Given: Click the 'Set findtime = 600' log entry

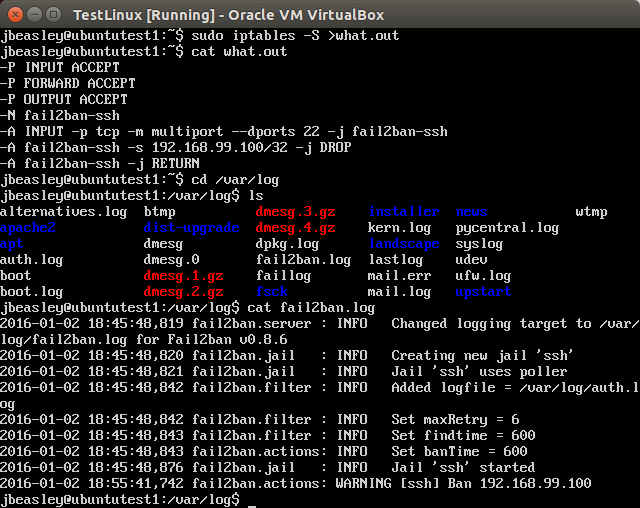Looking at the screenshot, I should pyautogui.click(x=268, y=435).
